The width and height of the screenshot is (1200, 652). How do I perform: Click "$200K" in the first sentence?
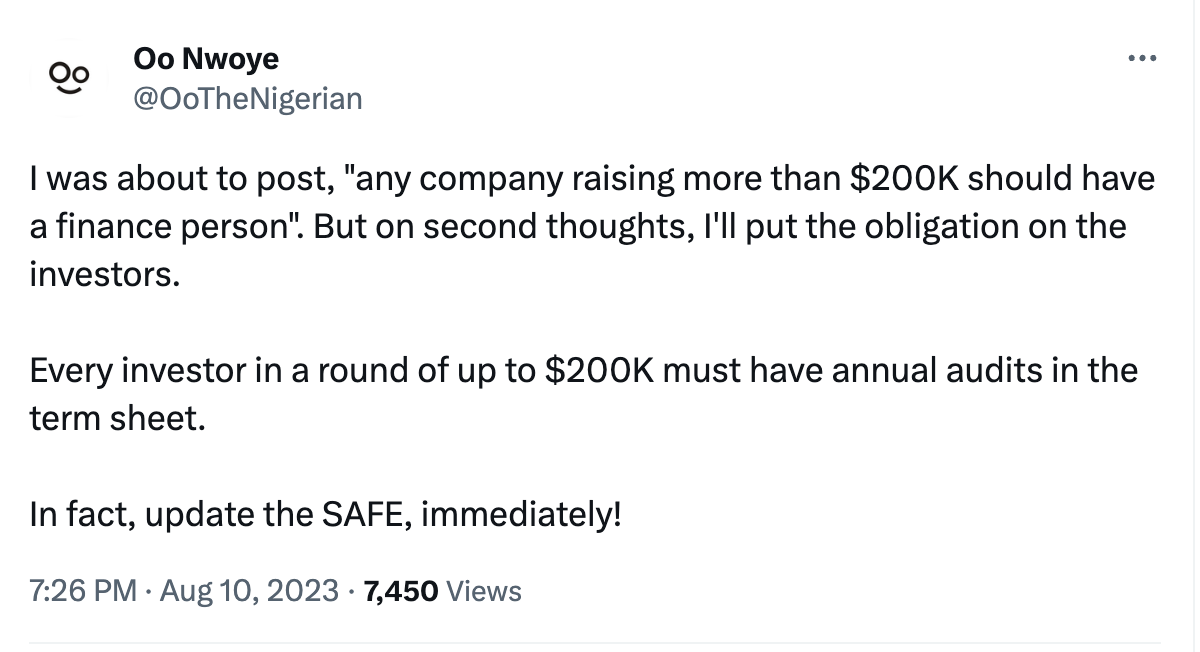click(x=902, y=179)
